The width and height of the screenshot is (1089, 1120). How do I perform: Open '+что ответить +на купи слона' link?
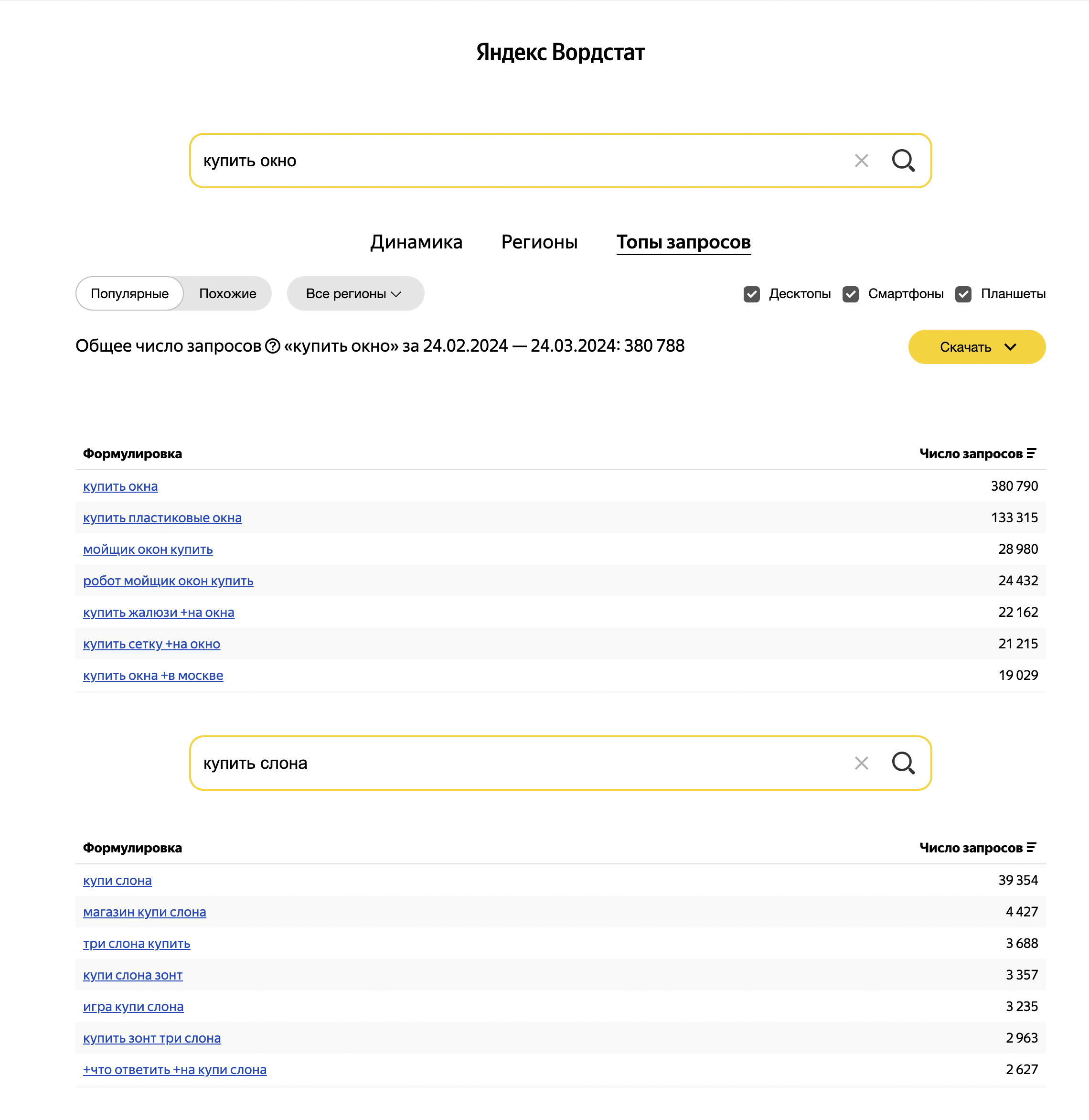(175, 1070)
